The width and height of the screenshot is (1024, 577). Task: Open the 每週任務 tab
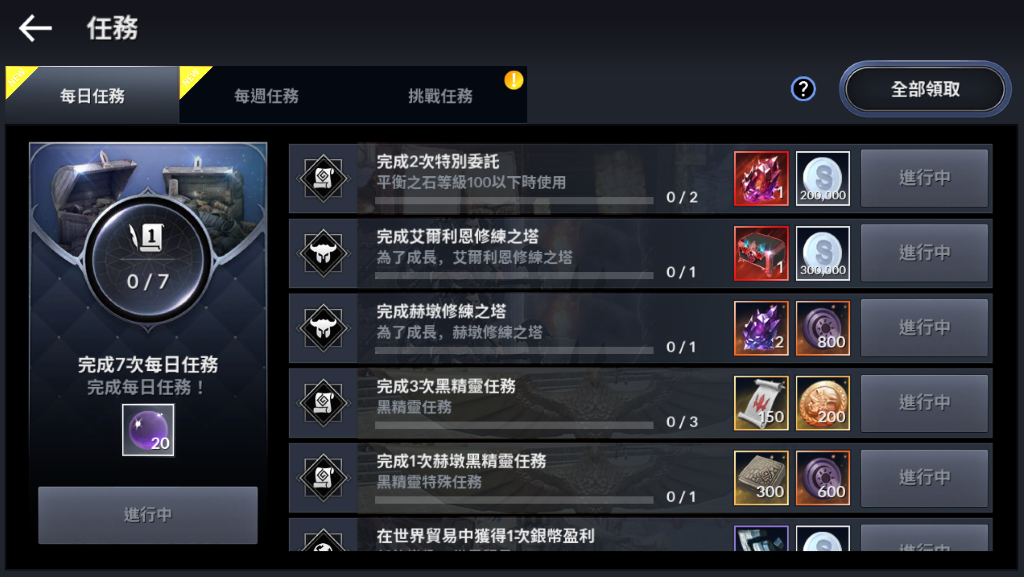[266, 95]
